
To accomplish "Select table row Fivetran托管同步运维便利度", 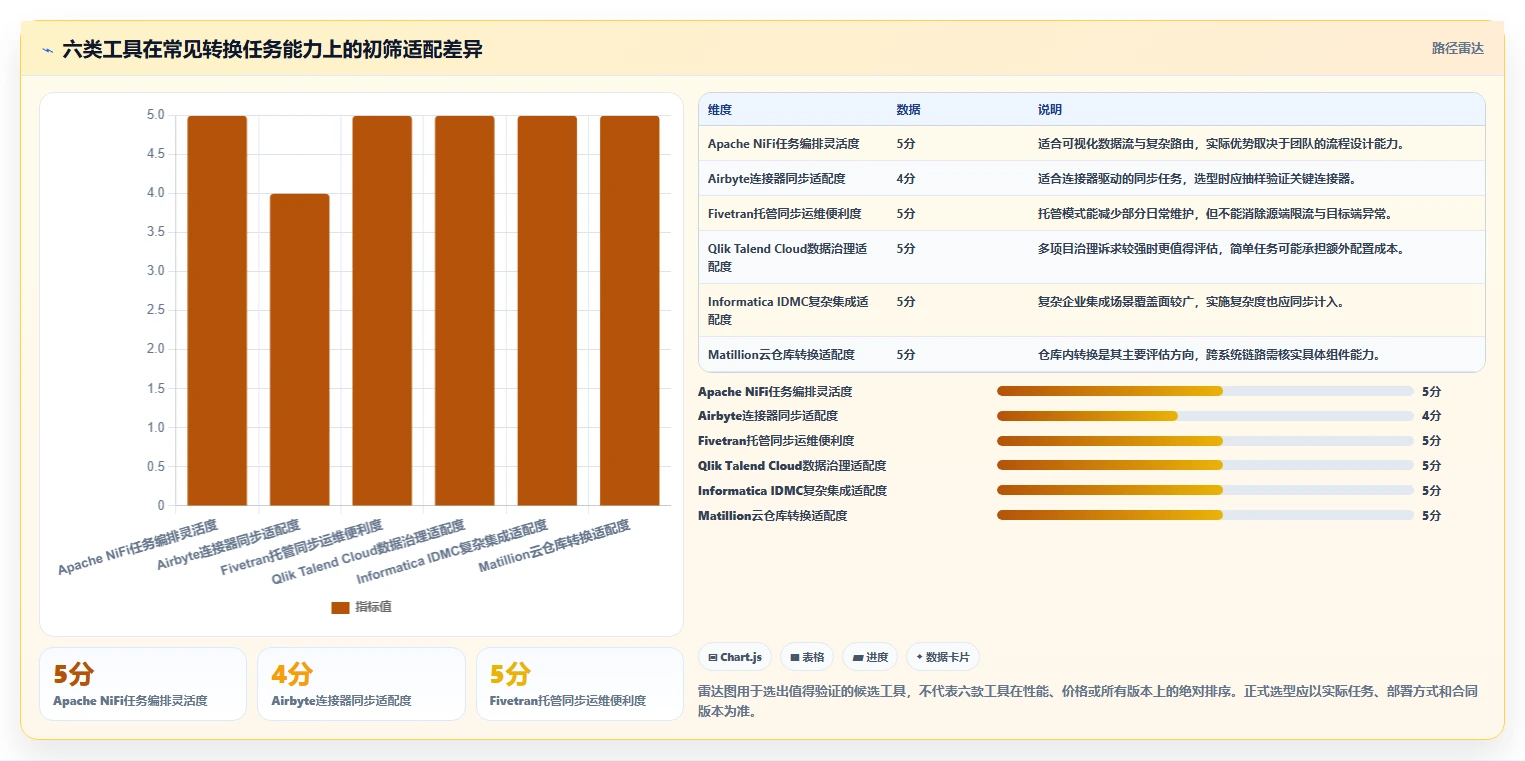I will coord(1091,213).
